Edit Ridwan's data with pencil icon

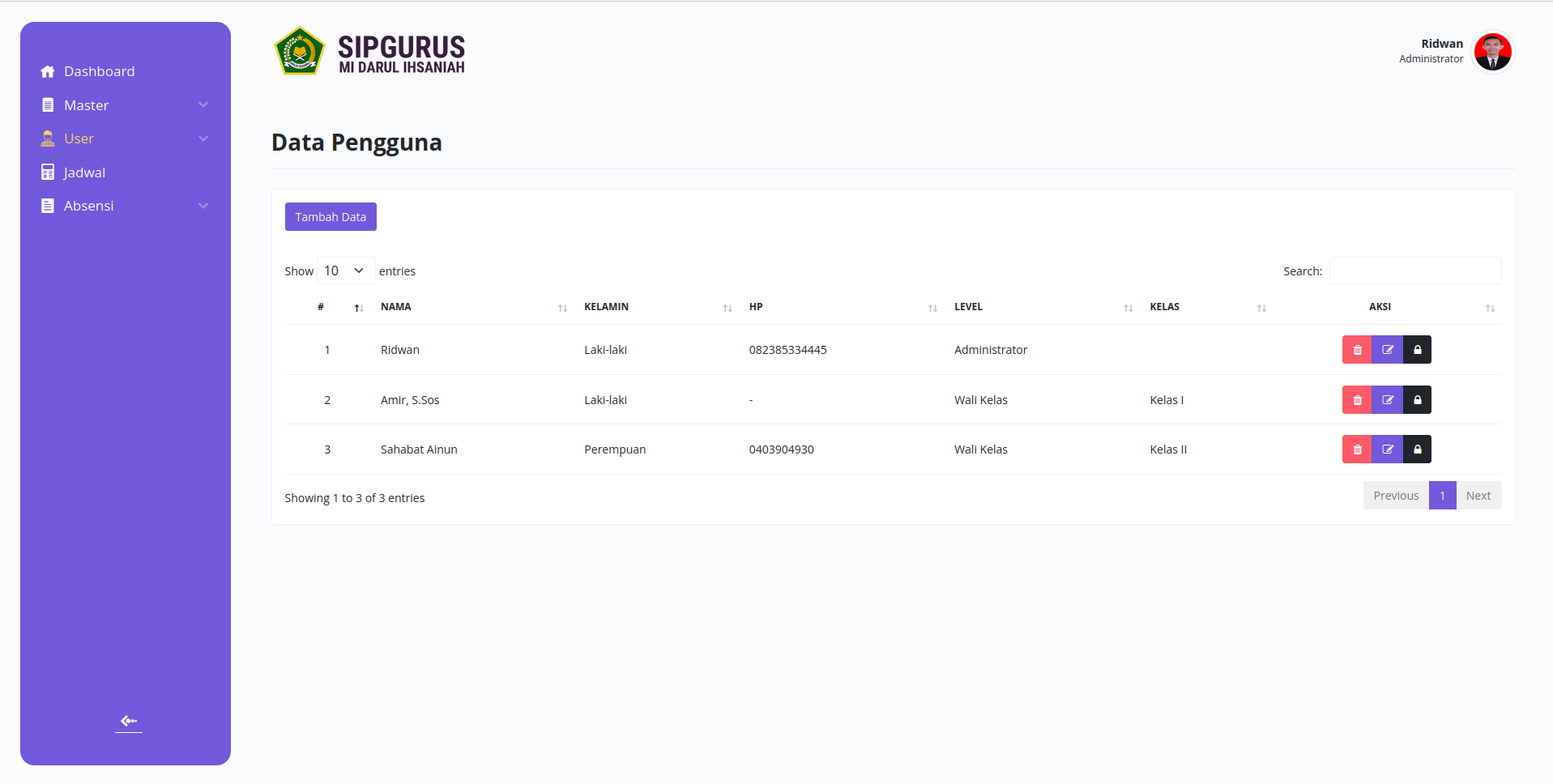pos(1387,350)
